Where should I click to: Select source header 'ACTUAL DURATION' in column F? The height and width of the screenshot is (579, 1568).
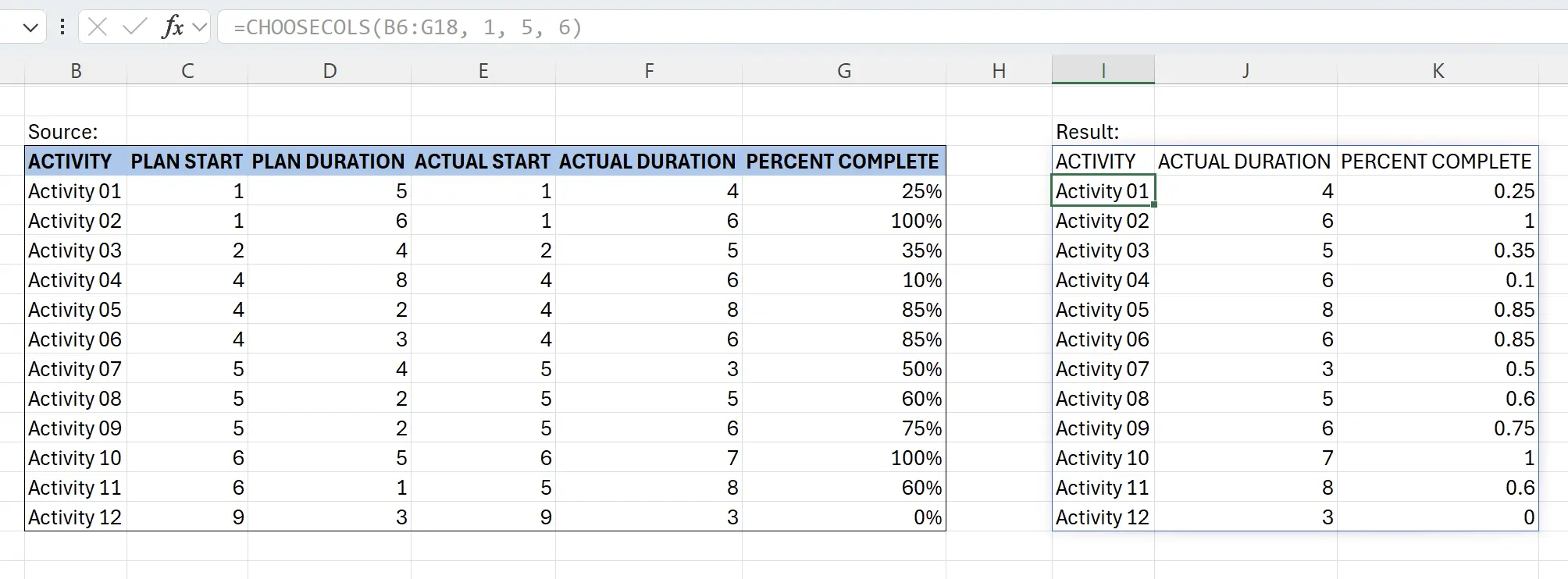[x=648, y=161]
